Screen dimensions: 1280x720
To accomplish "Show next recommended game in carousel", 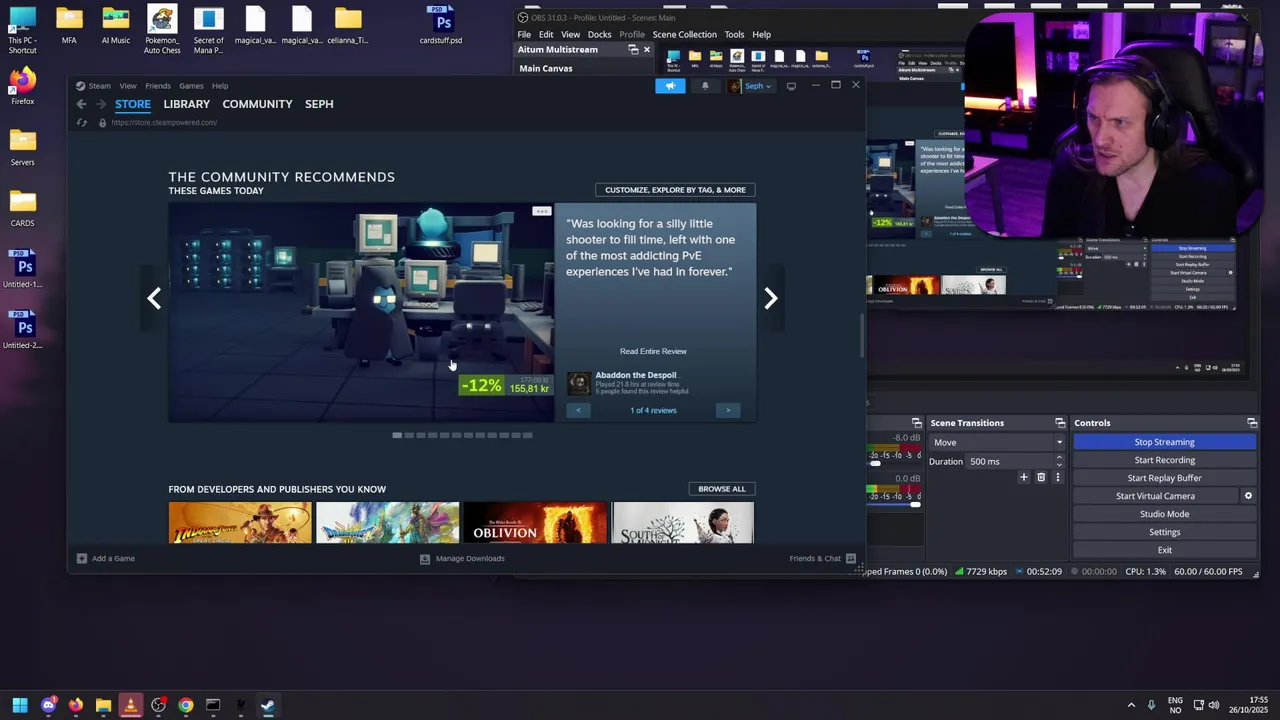I will click(770, 298).
